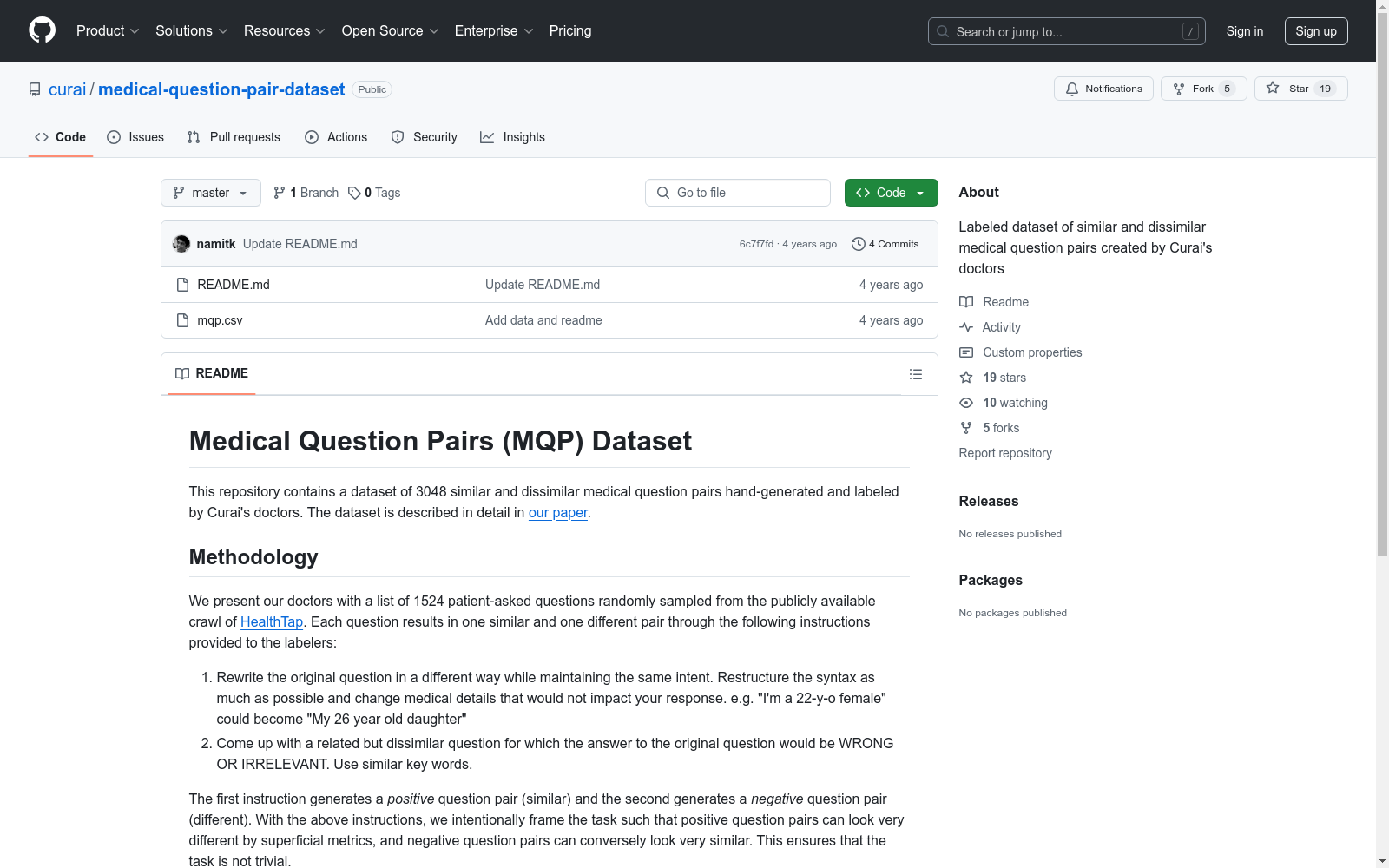Click the Notifications bell icon
Viewport: 1389px width, 868px height.
[1072, 89]
